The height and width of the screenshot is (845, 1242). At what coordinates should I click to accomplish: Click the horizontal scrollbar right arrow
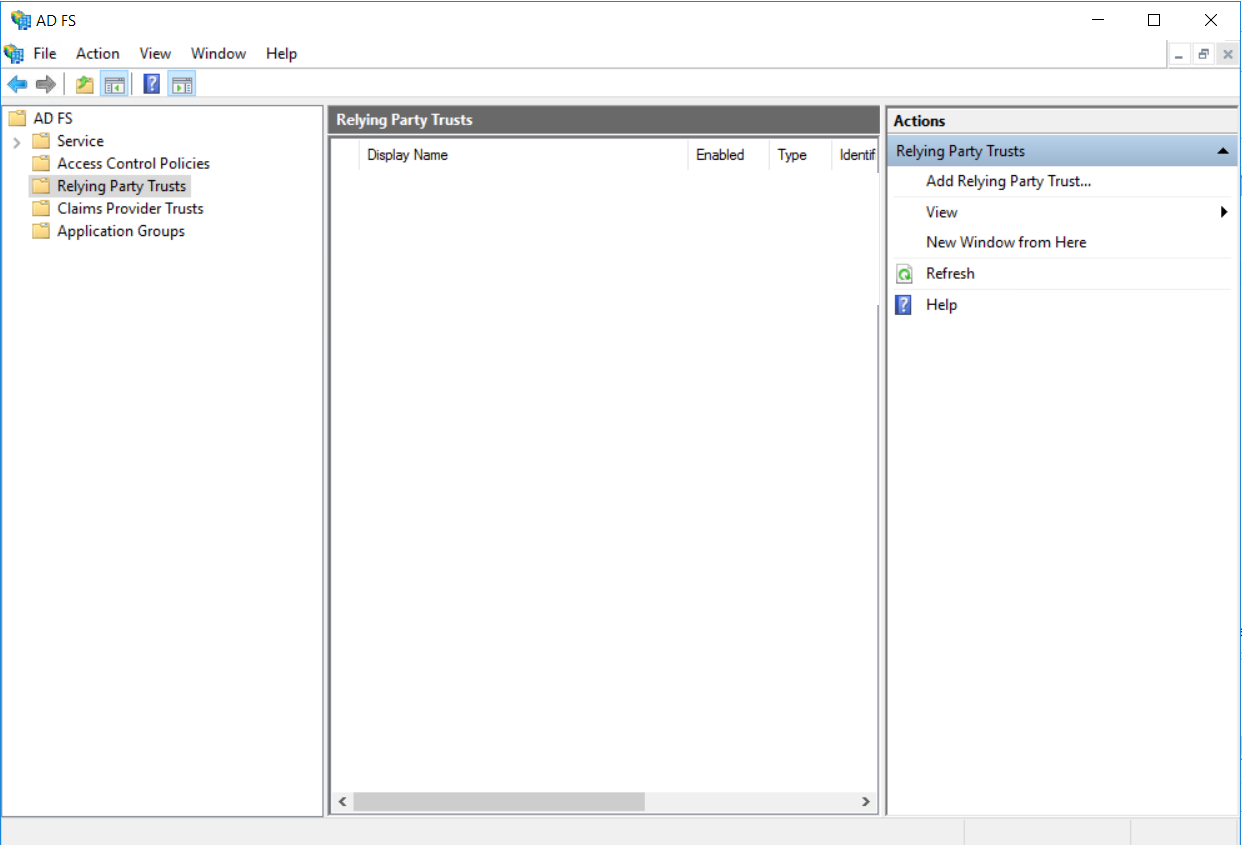tap(866, 802)
